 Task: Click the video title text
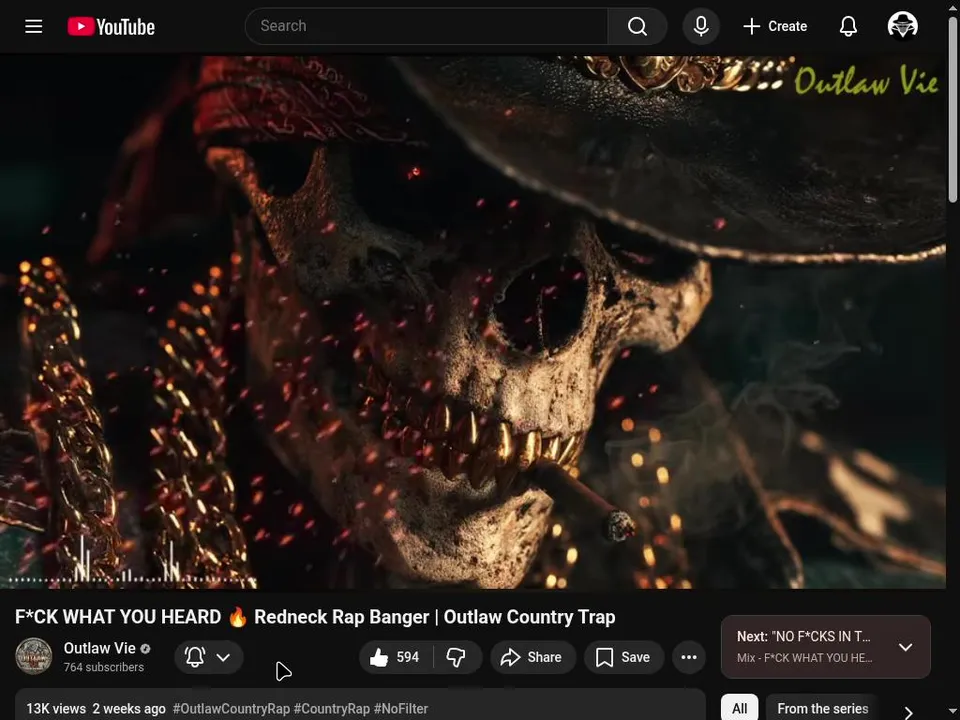click(315, 617)
